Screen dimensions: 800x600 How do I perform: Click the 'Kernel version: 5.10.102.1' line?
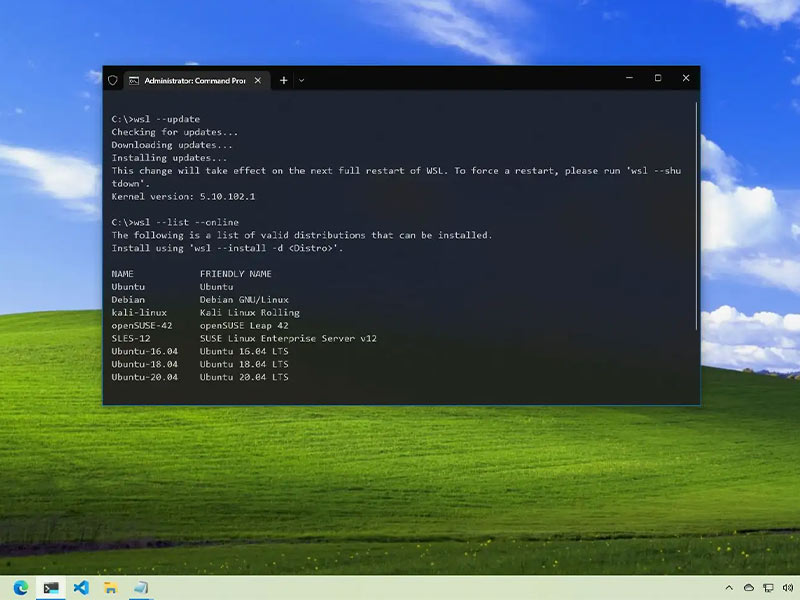point(183,196)
